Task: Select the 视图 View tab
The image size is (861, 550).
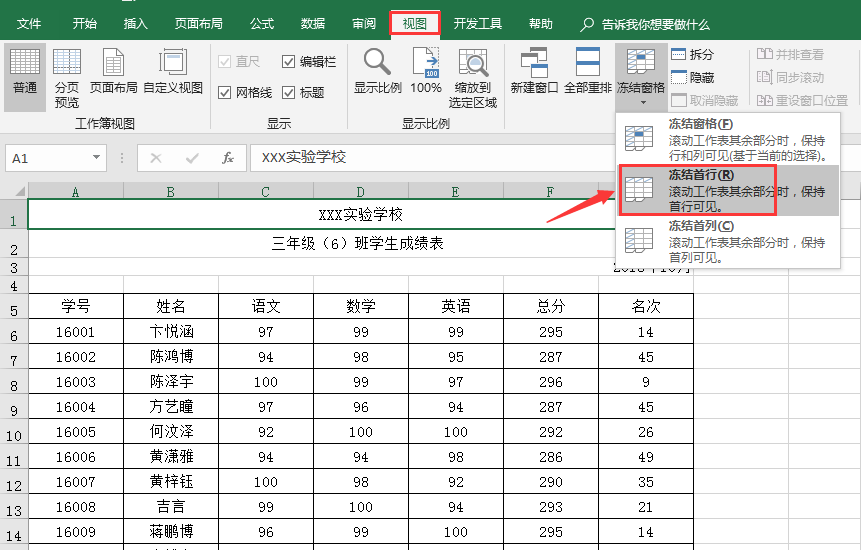Action: click(x=415, y=24)
